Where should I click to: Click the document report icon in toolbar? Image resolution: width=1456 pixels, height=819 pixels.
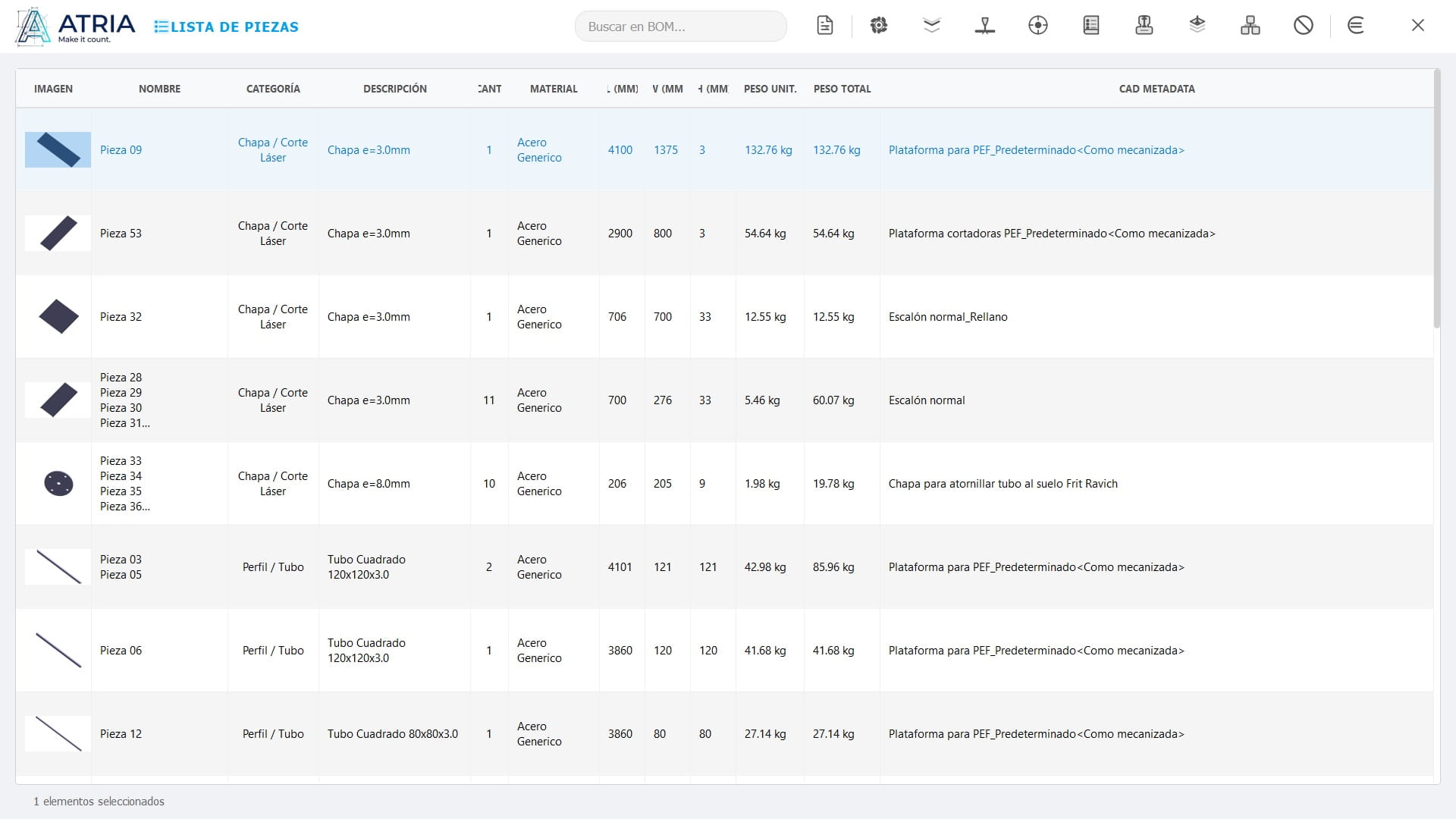click(x=825, y=26)
